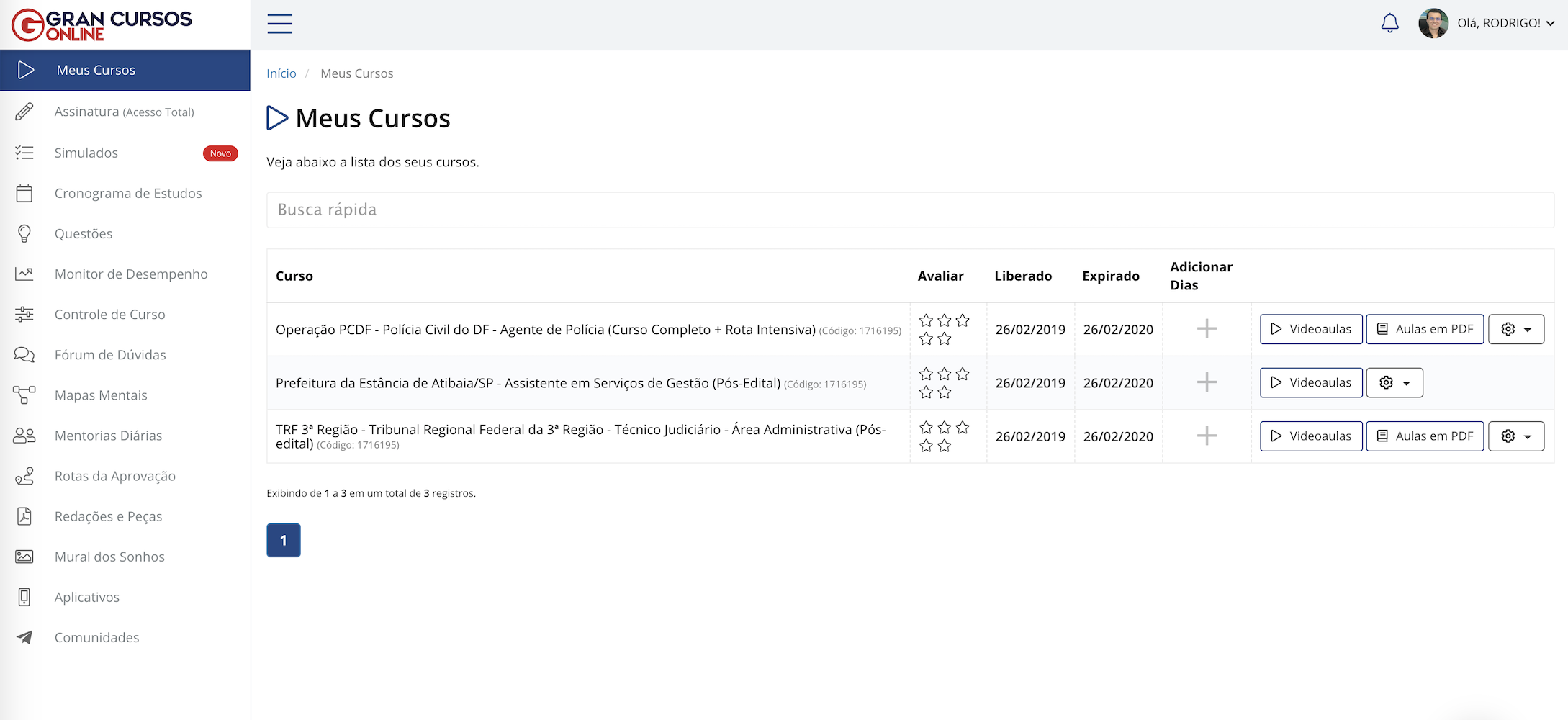Click the Liberado column header
The image size is (1568, 720).
tap(1023, 276)
